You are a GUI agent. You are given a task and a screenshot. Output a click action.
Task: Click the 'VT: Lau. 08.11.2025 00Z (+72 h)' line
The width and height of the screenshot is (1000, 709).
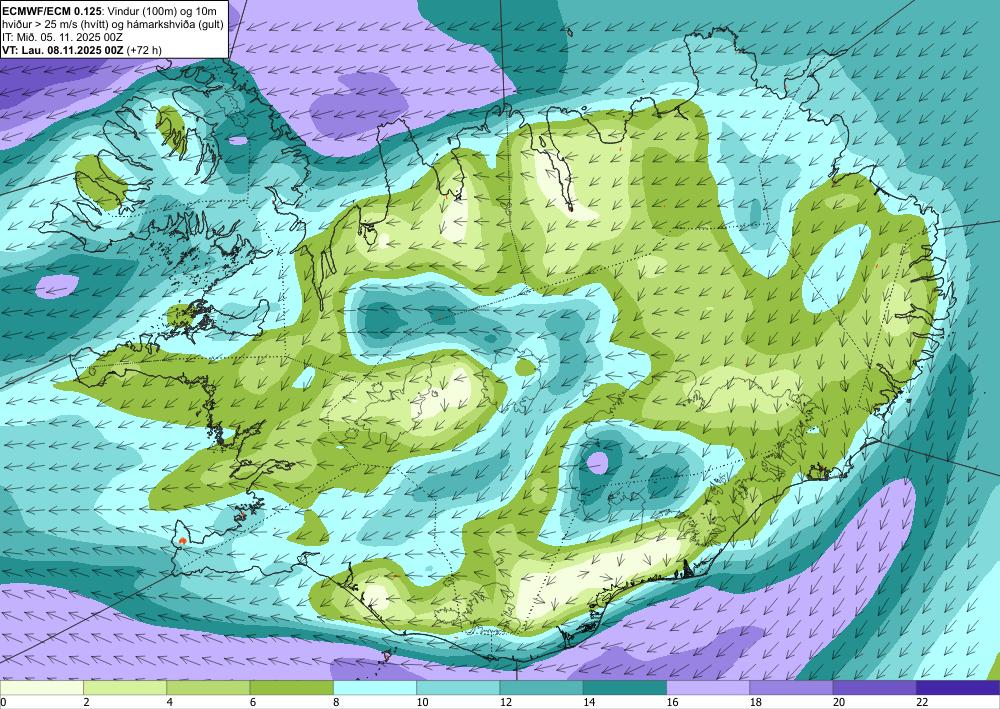pos(82,50)
